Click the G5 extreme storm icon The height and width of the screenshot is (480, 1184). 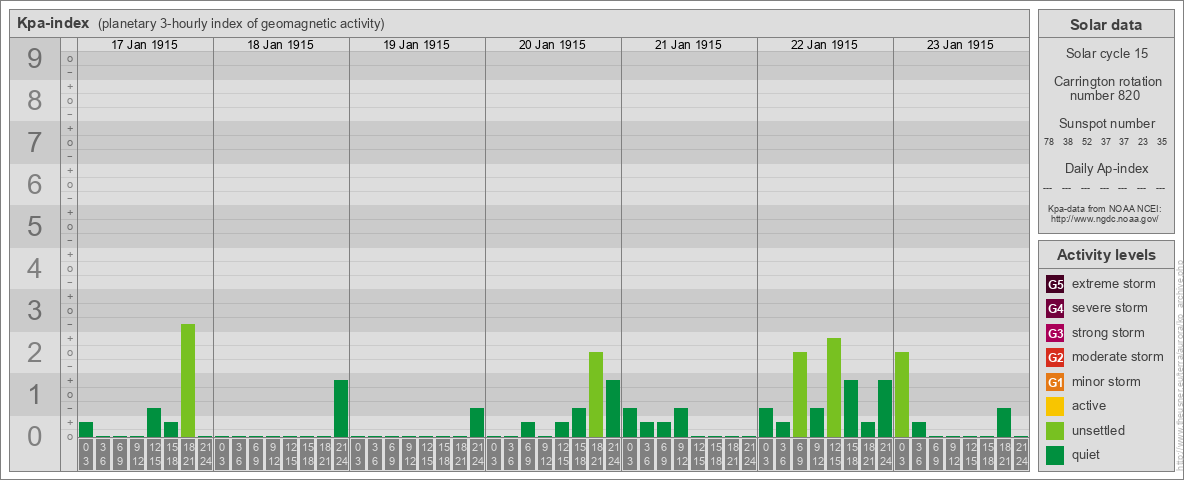[x=1056, y=285]
